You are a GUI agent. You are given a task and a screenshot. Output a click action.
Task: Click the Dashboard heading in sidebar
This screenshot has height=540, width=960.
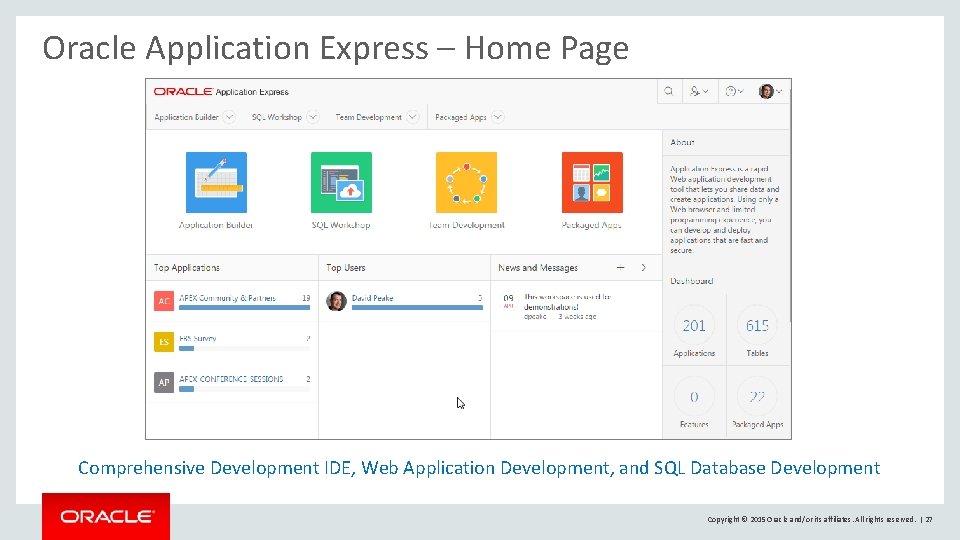[691, 281]
